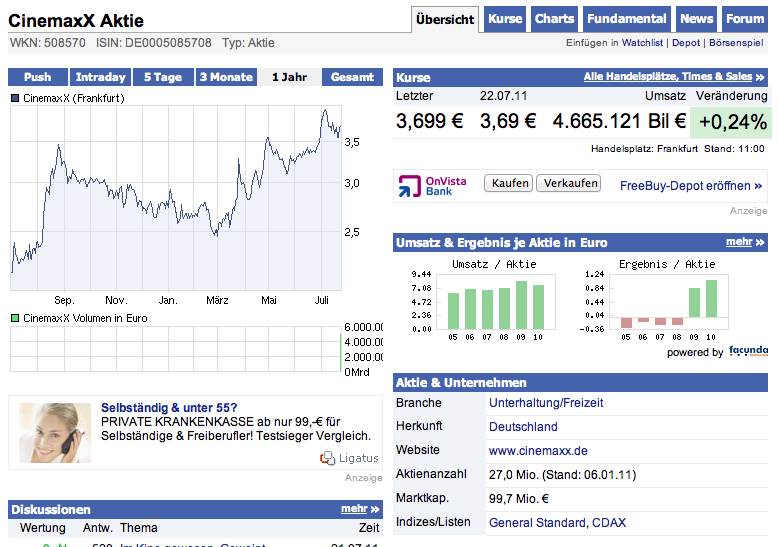Click the woman photo in the advertisement

(x=48, y=432)
